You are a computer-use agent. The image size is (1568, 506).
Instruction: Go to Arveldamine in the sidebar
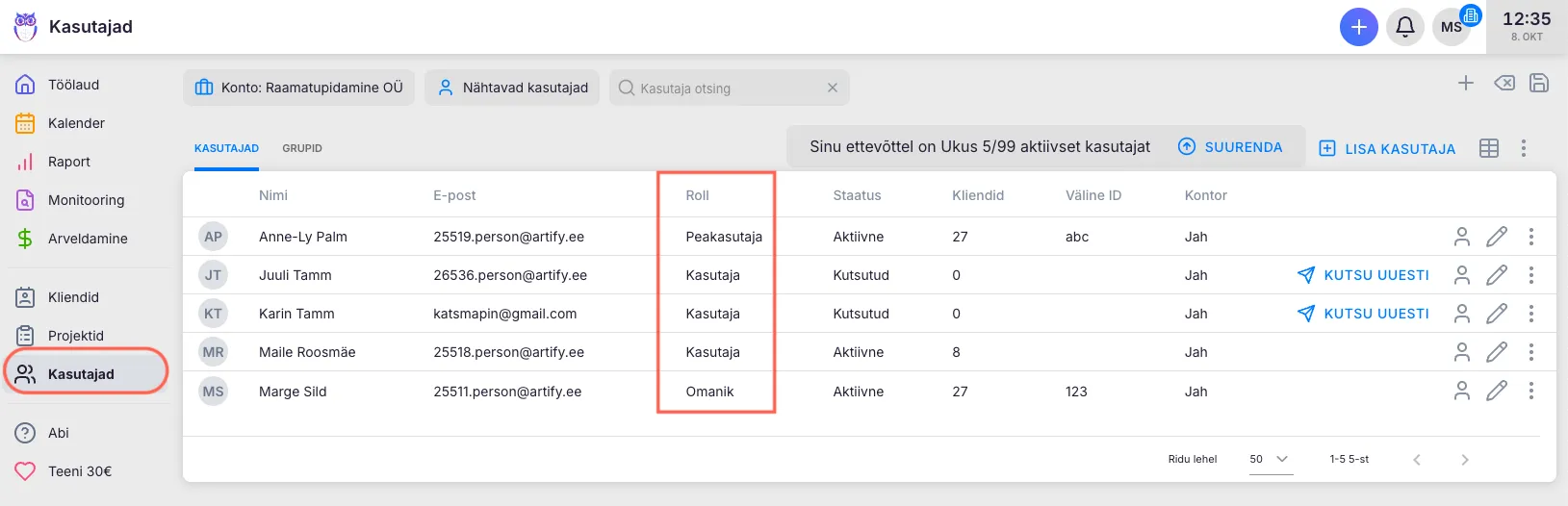click(x=87, y=239)
